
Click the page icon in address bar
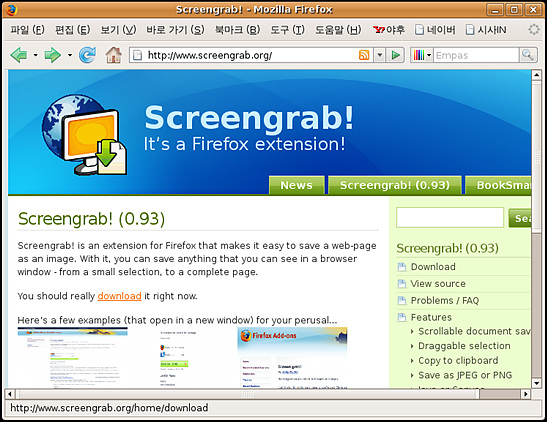[138, 55]
